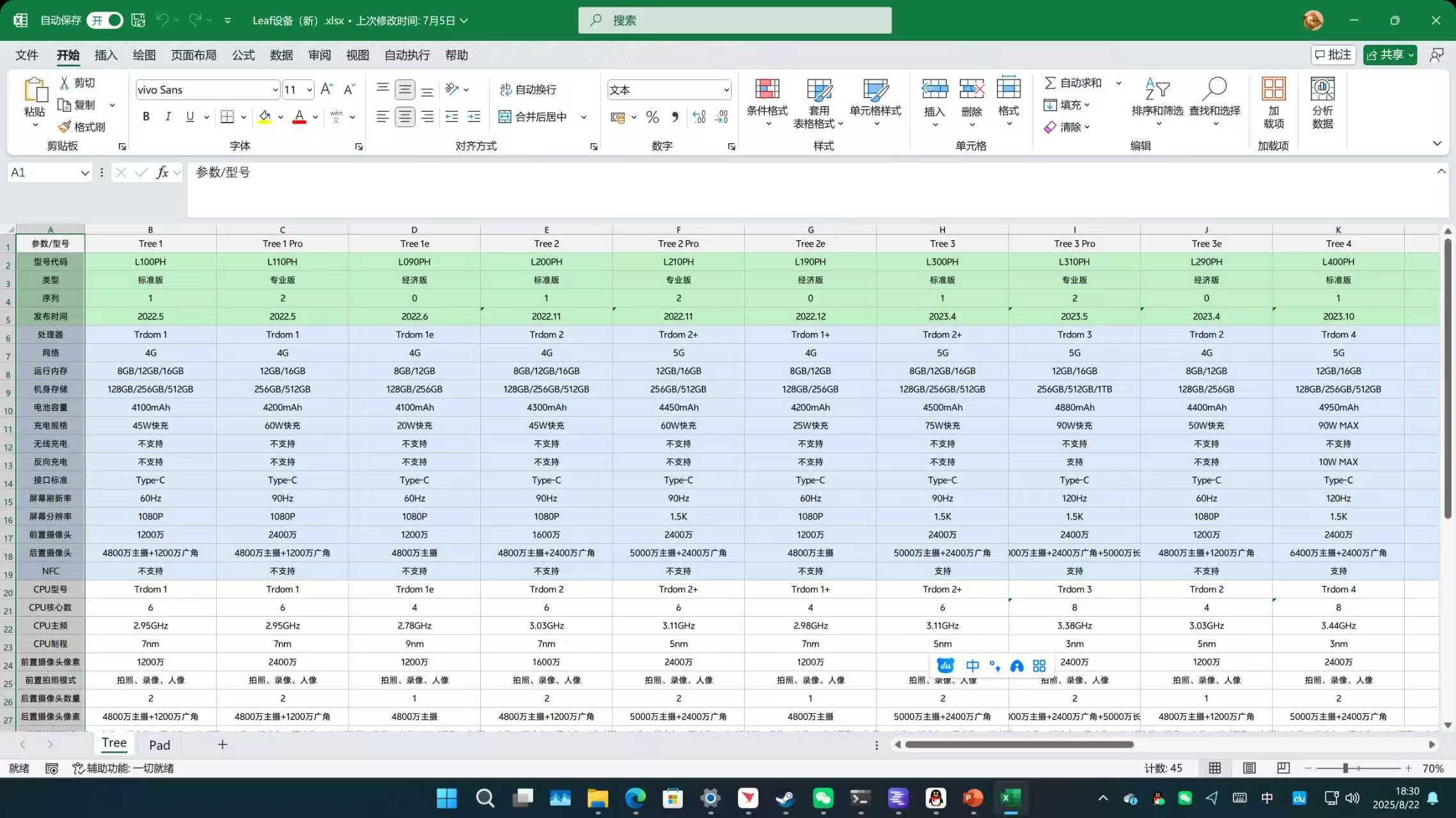Switch to the 公式 ribbon tab
1456x818 pixels.
(244, 56)
